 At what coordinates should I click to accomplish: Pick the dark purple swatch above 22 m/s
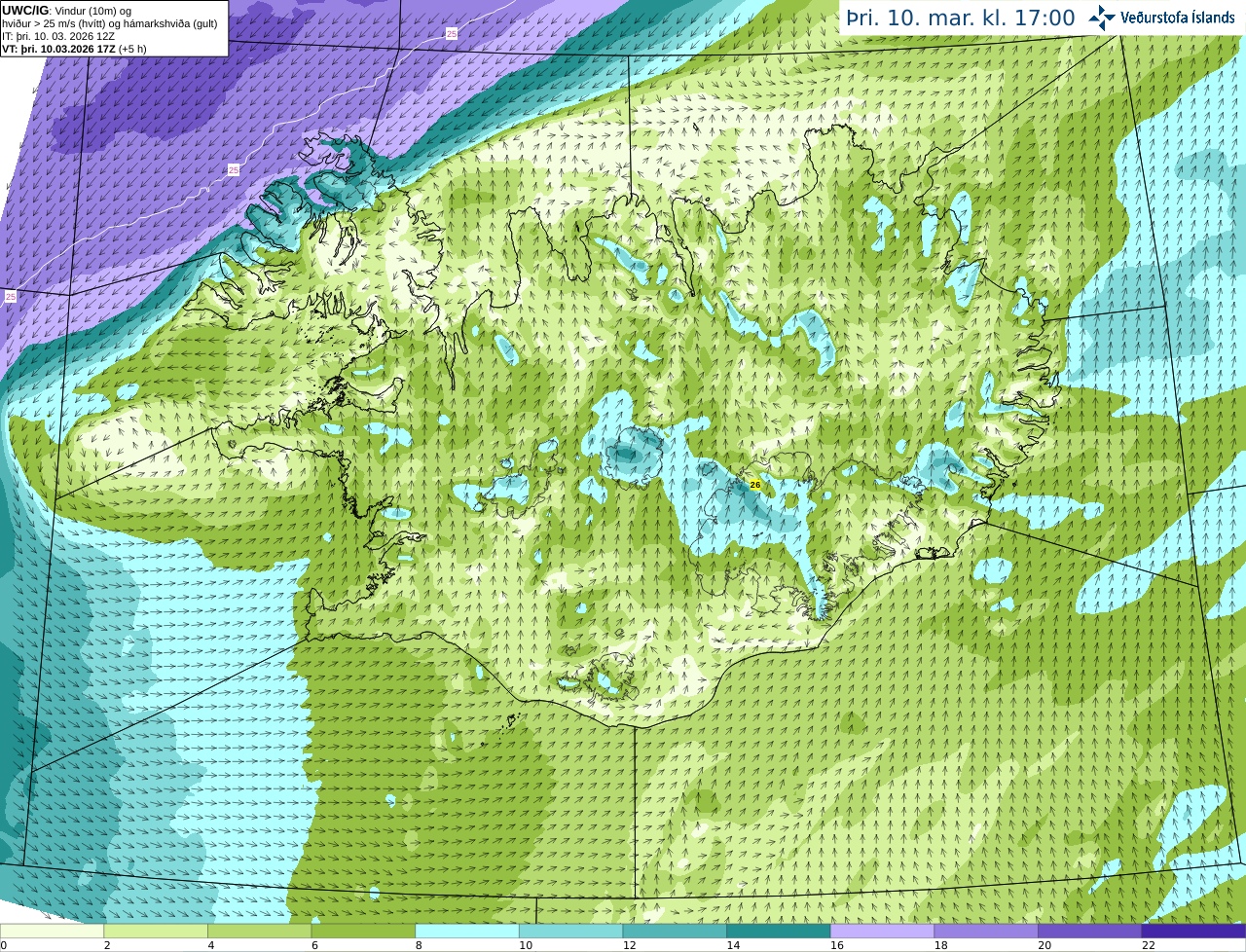[1194, 931]
